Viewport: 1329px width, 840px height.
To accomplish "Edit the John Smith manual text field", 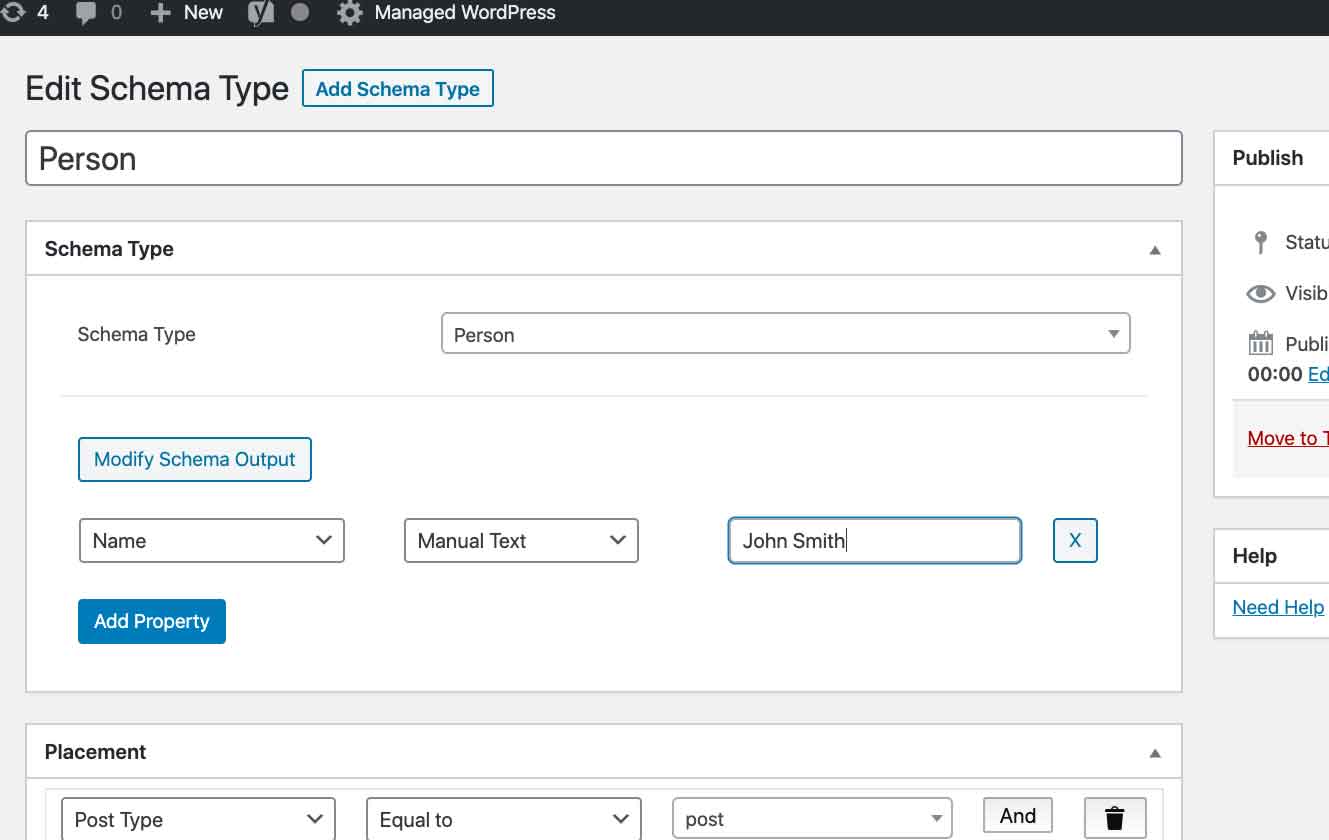I will point(873,540).
